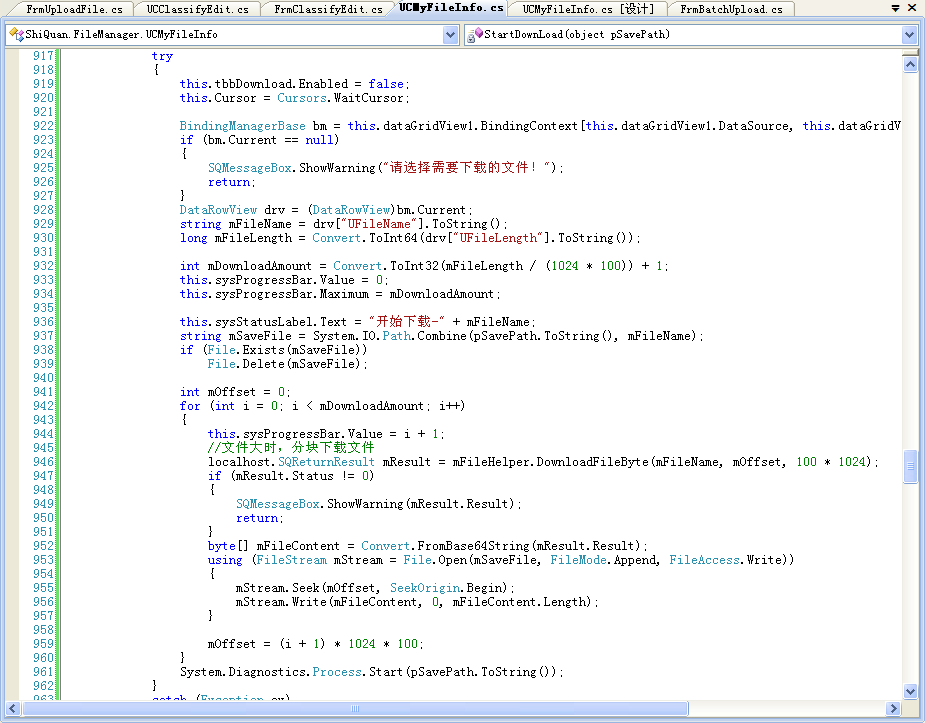Click 'Process.Start' on line 961
The image size is (925, 723).
click(x=356, y=672)
